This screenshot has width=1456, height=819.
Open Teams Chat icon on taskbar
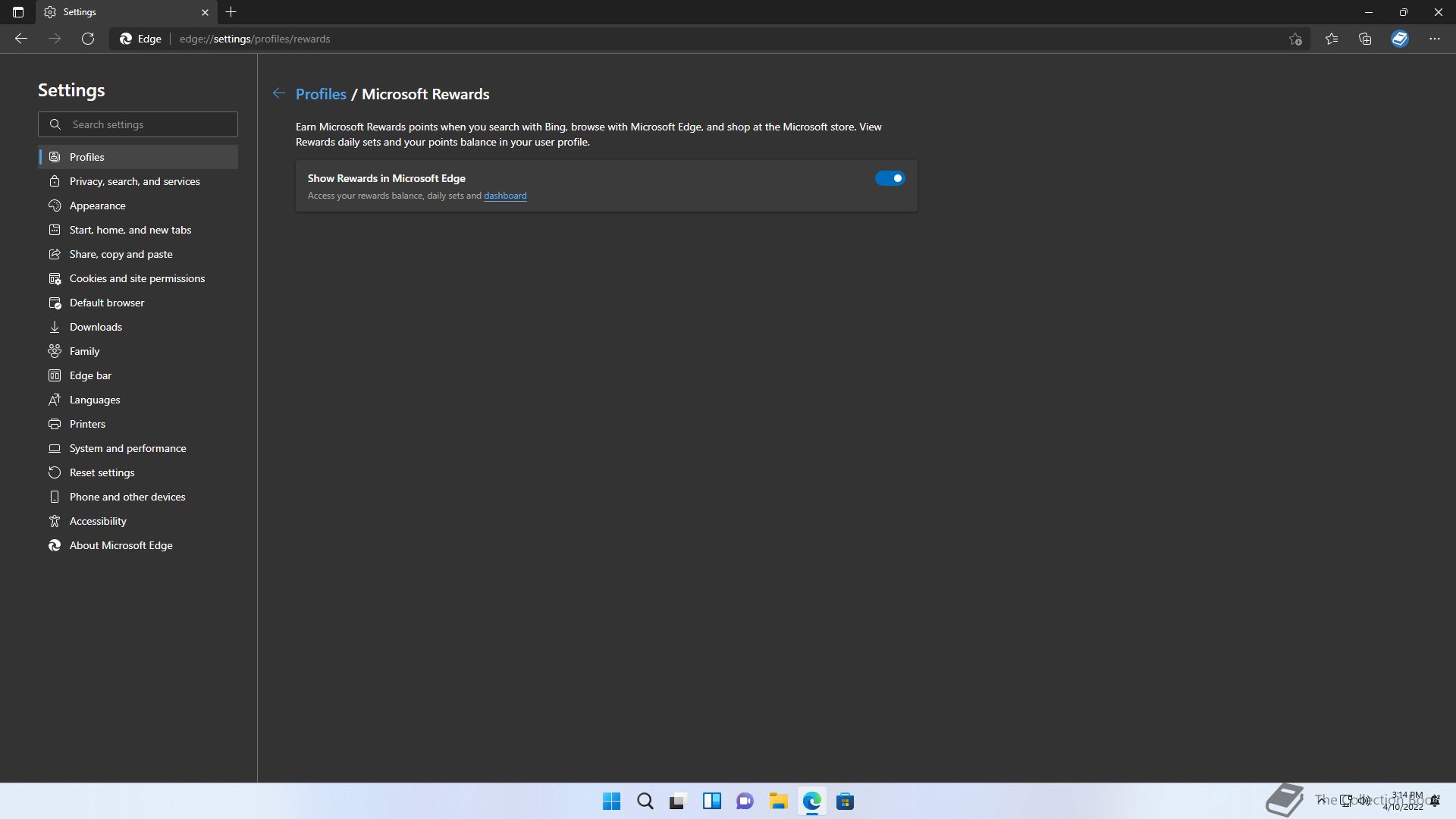point(745,801)
